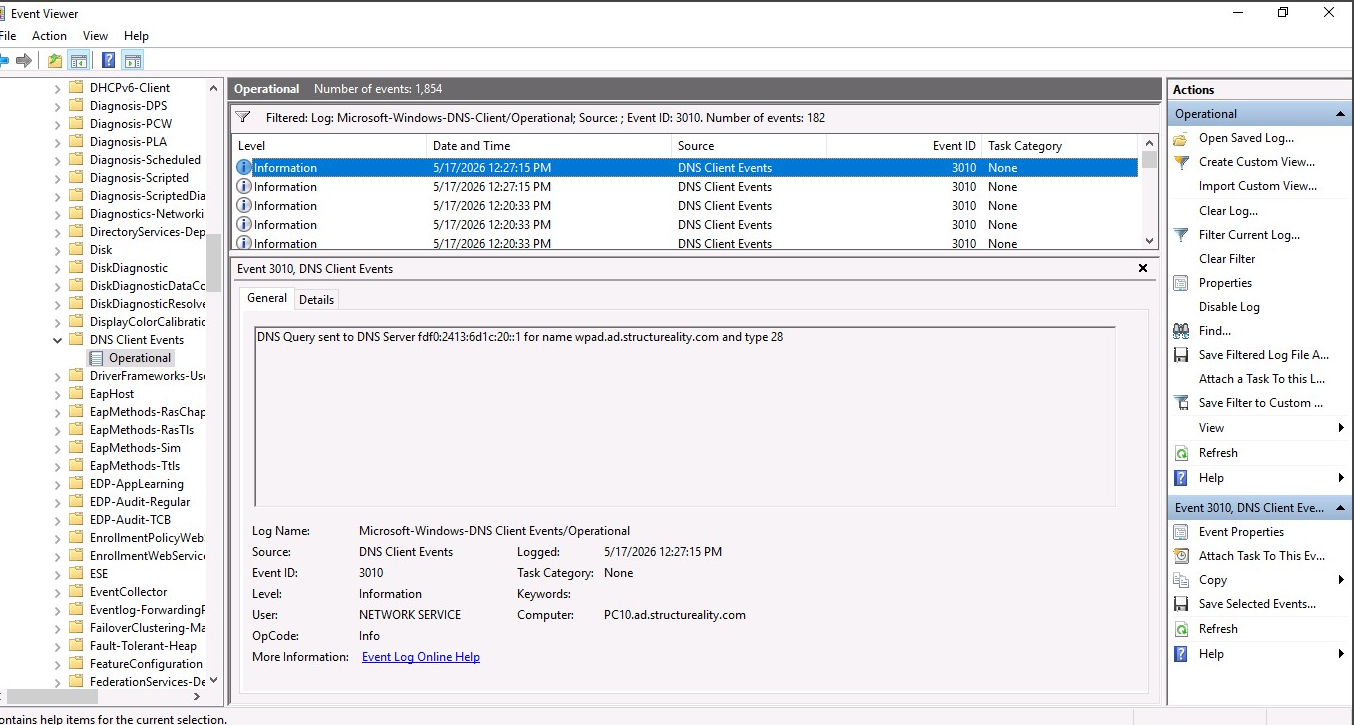1354x725 pixels.
Task: Select the FeatureConfiguration tree item
Action: click(x=146, y=664)
